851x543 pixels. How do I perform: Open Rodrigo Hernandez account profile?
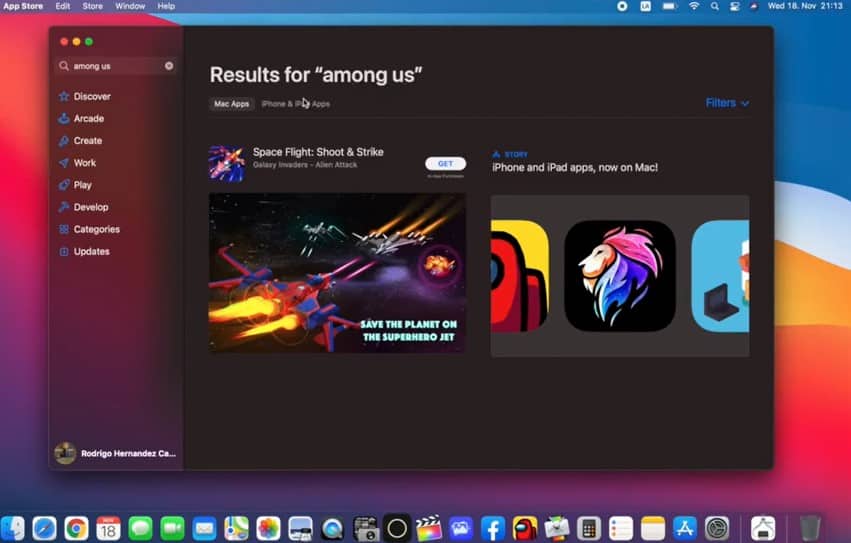click(x=115, y=453)
